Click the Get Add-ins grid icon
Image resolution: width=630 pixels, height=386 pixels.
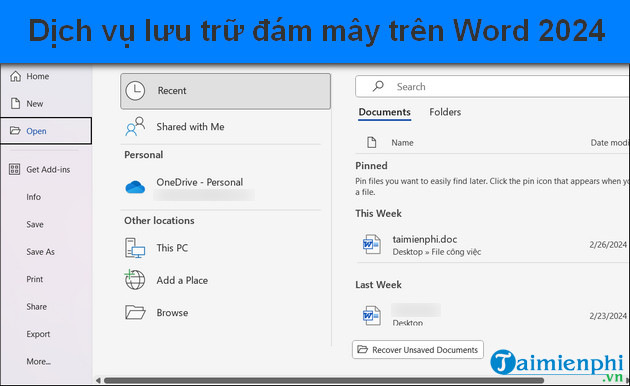click(x=14, y=169)
